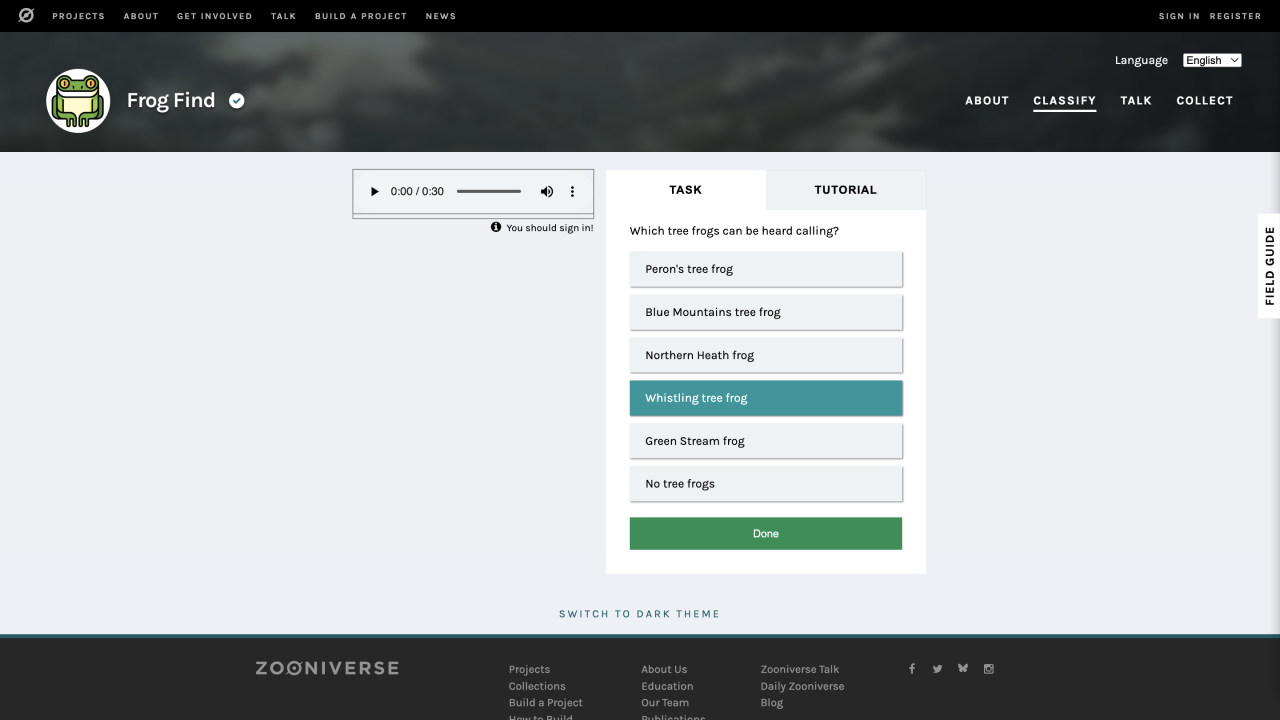Open the audio player more options menu
This screenshot has width=1280, height=720.
573,191
